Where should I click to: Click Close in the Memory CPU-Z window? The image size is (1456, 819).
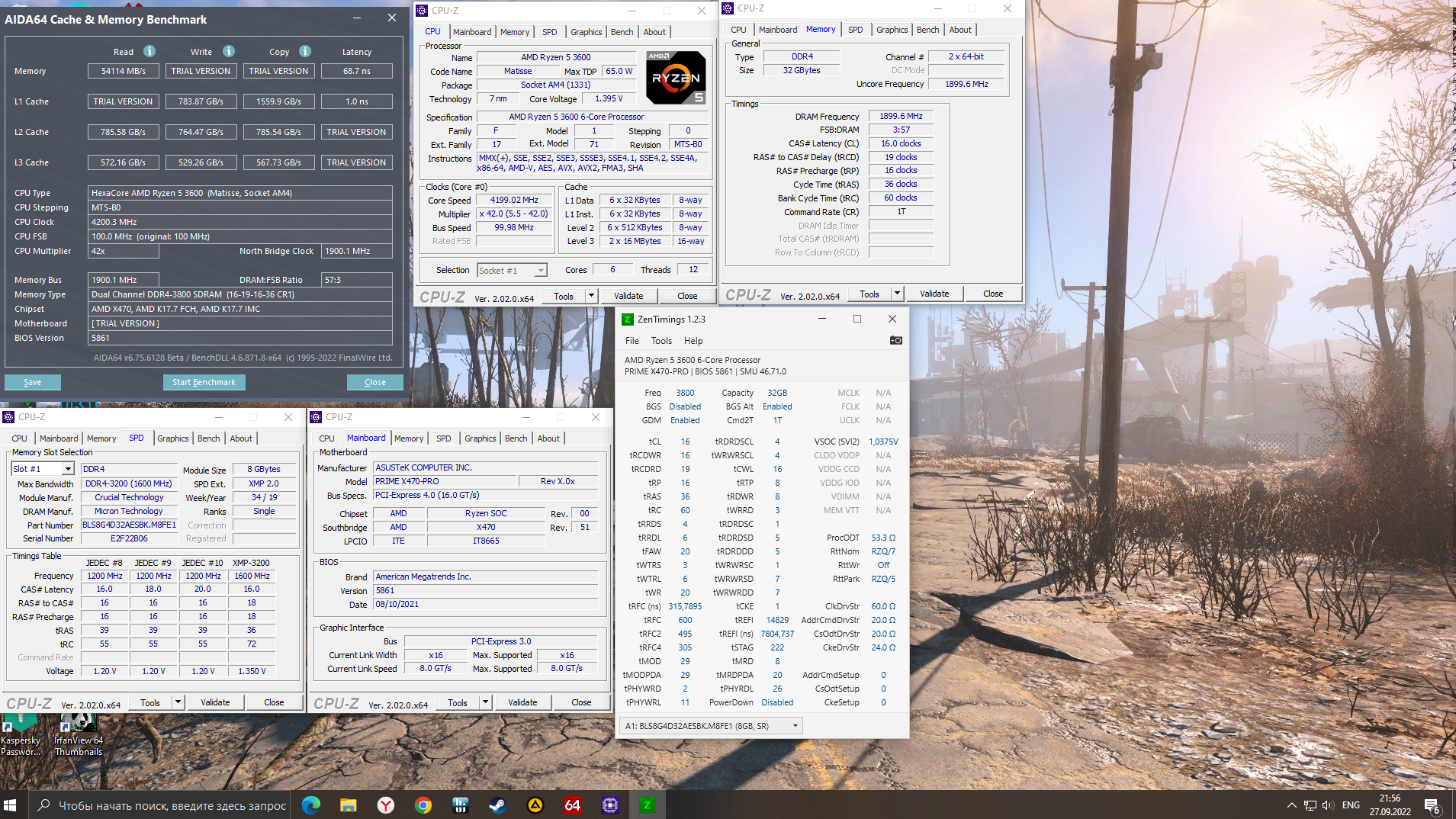tap(993, 294)
